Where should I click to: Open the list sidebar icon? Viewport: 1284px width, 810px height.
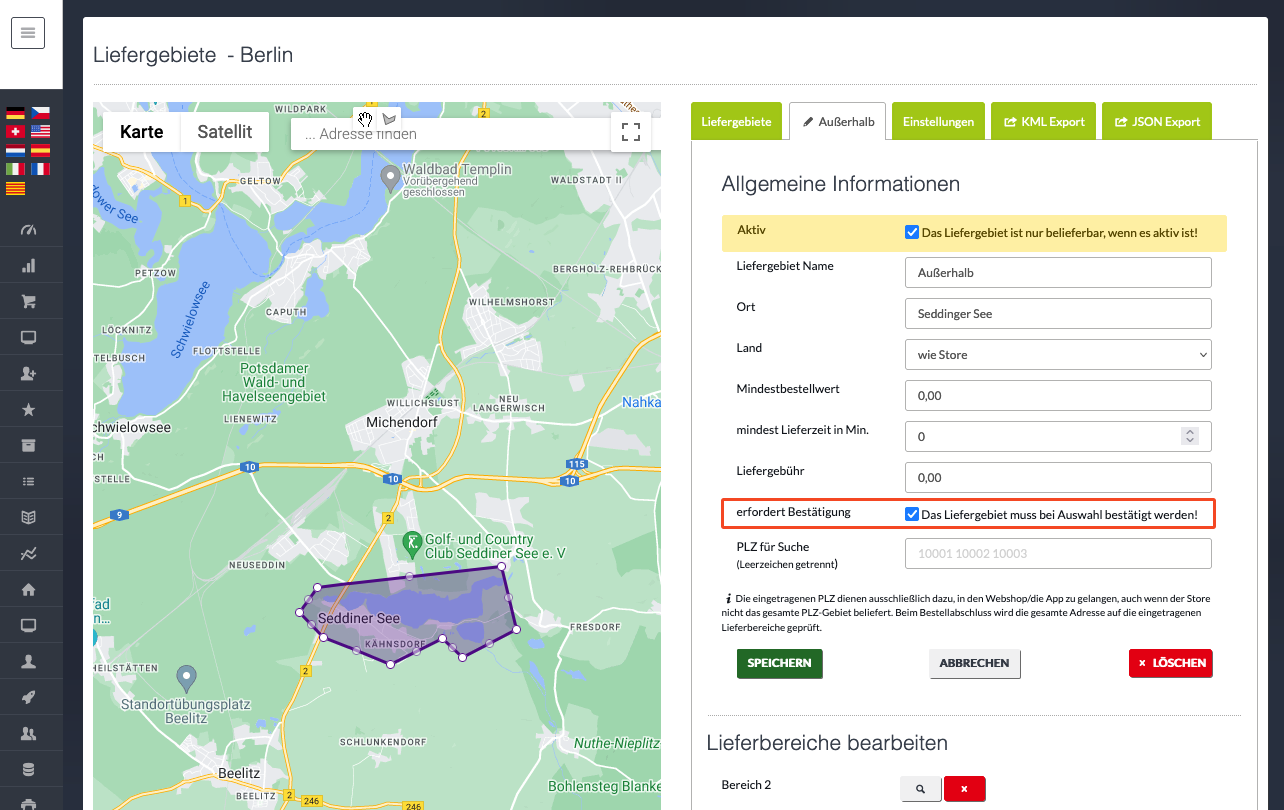pos(28,481)
